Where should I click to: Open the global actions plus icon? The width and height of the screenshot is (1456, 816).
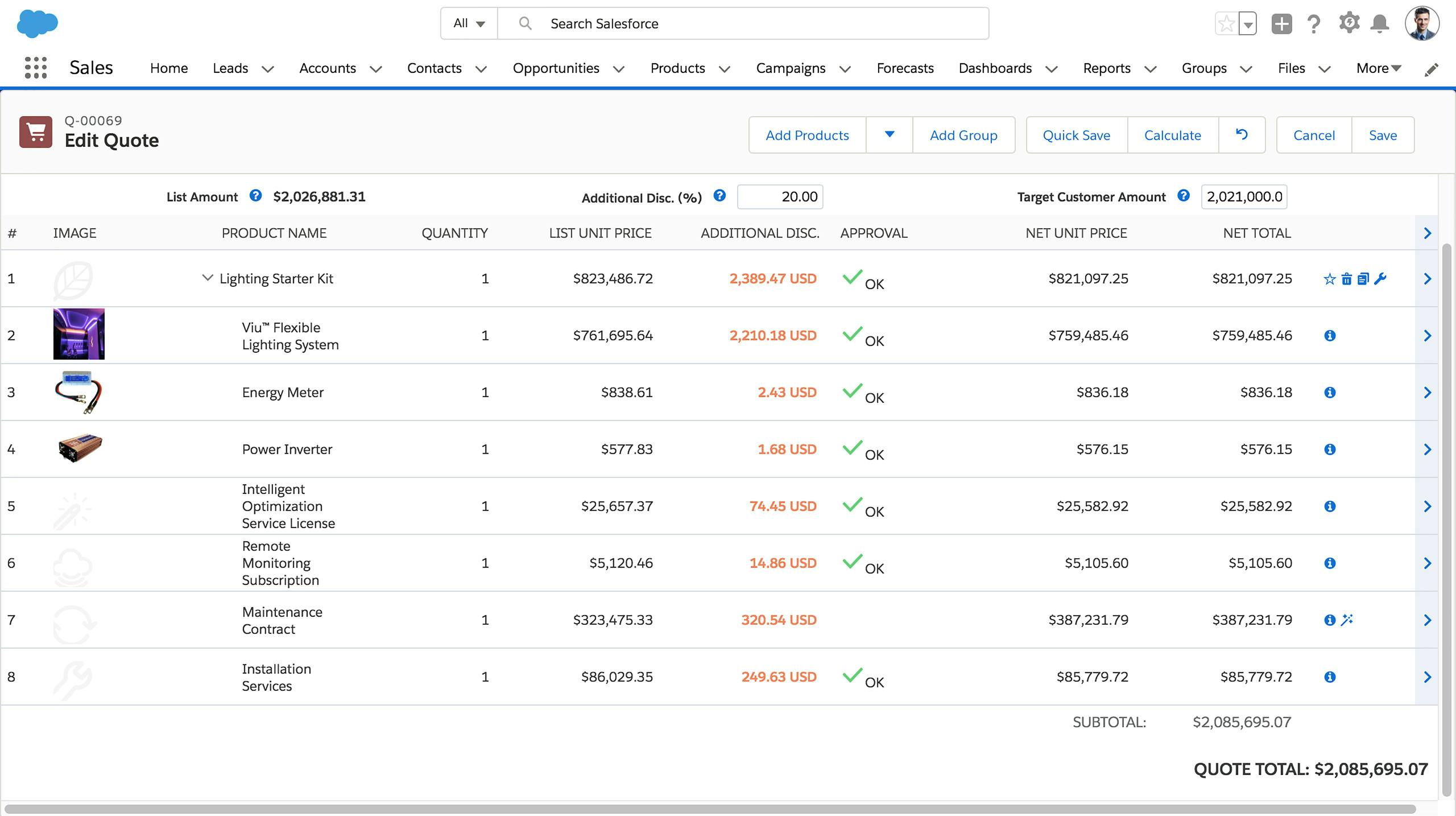coord(1281,24)
